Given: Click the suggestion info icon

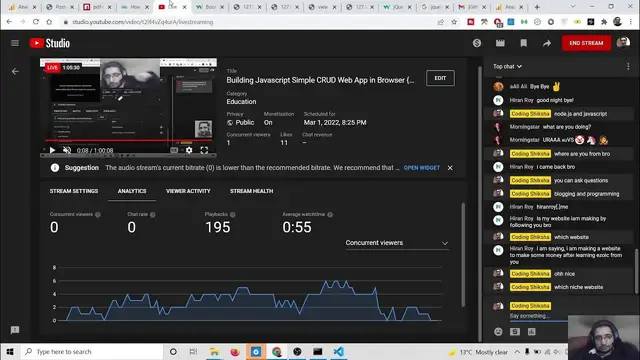Looking at the screenshot, I should pyautogui.click(x=55, y=168).
